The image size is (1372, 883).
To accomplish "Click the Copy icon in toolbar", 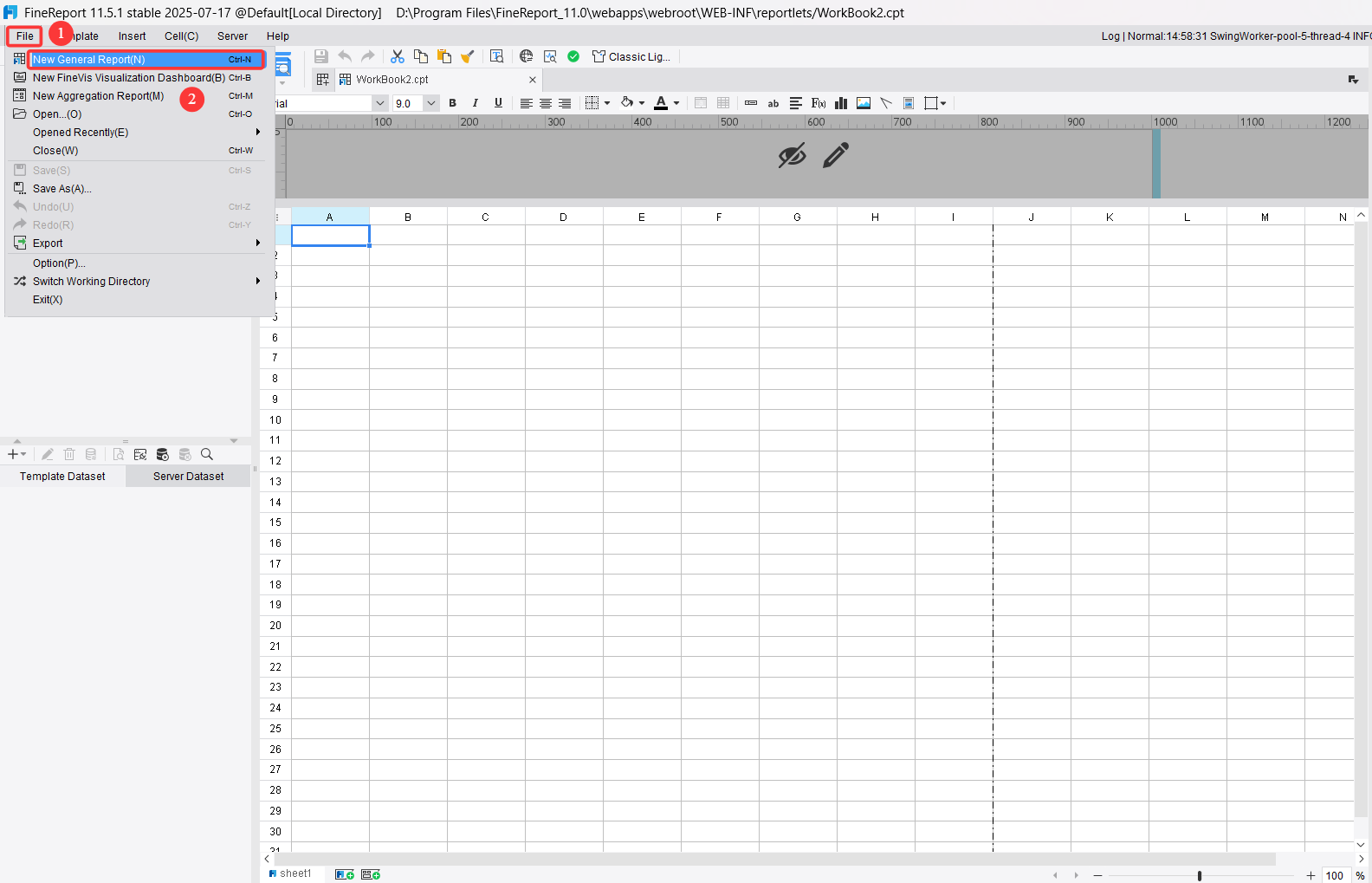I will coord(421,56).
